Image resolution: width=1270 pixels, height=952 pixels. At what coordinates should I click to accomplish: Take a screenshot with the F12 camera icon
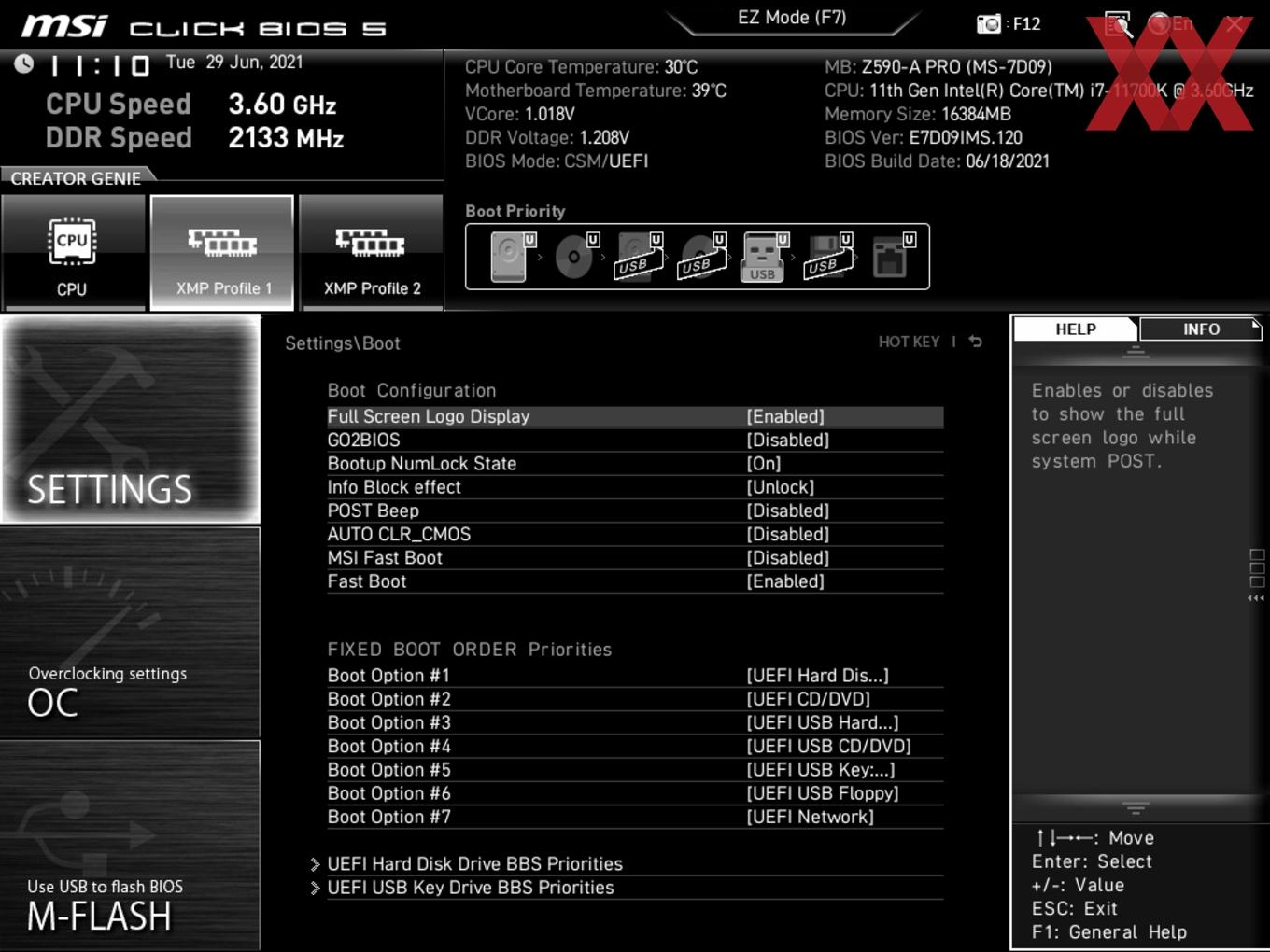point(989,24)
